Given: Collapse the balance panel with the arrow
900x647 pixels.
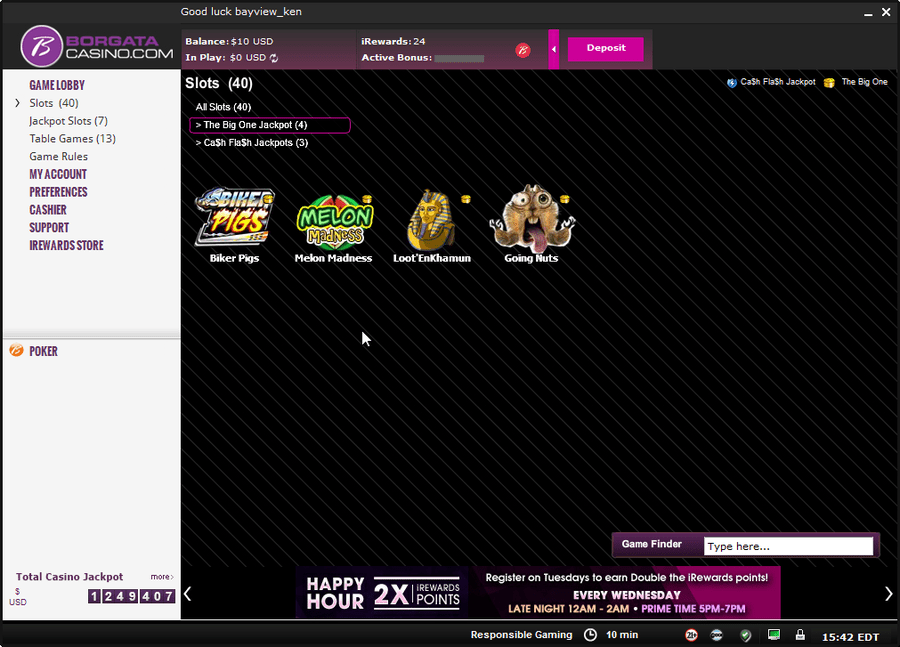Looking at the screenshot, I should (x=554, y=49).
